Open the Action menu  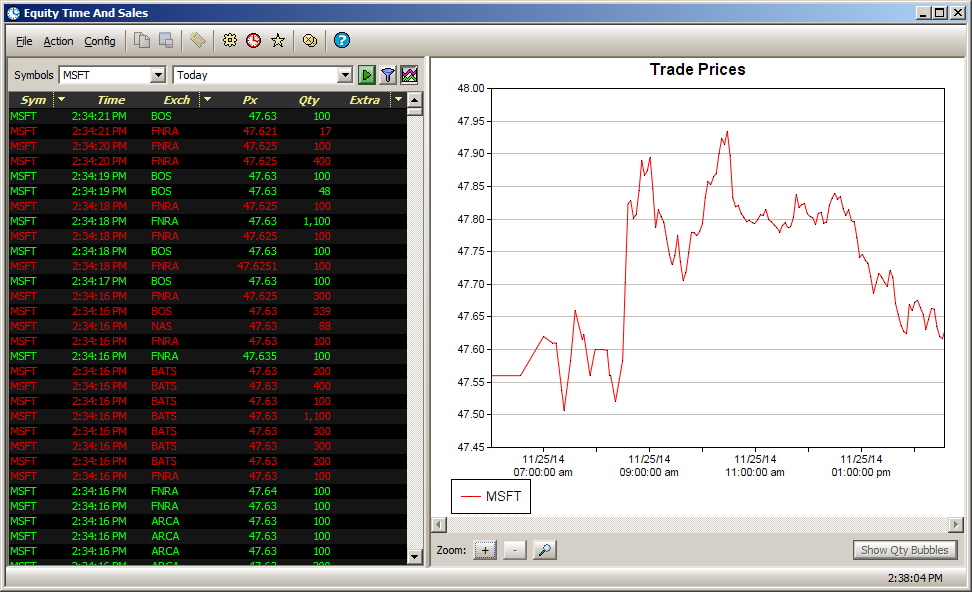(58, 41)
